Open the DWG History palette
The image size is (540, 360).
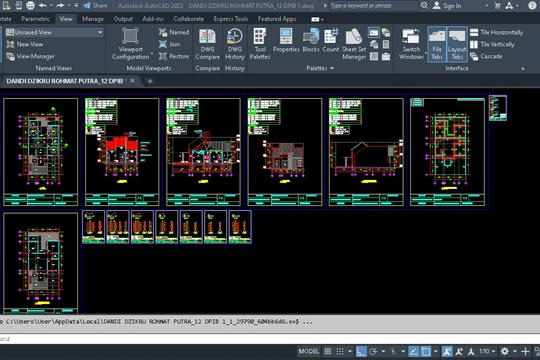235,44
